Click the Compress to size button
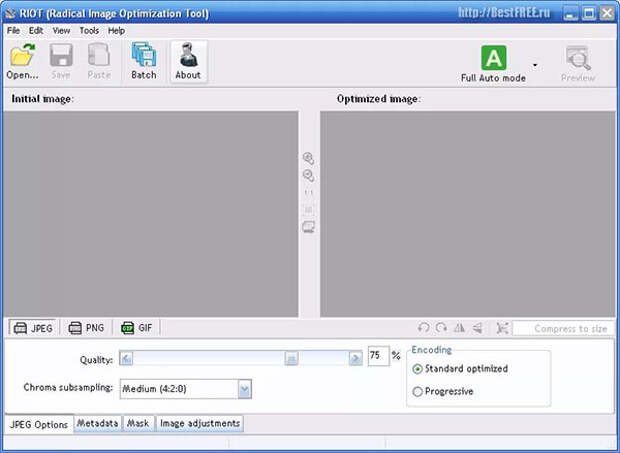The image size is (620, 453). (563, 328)
